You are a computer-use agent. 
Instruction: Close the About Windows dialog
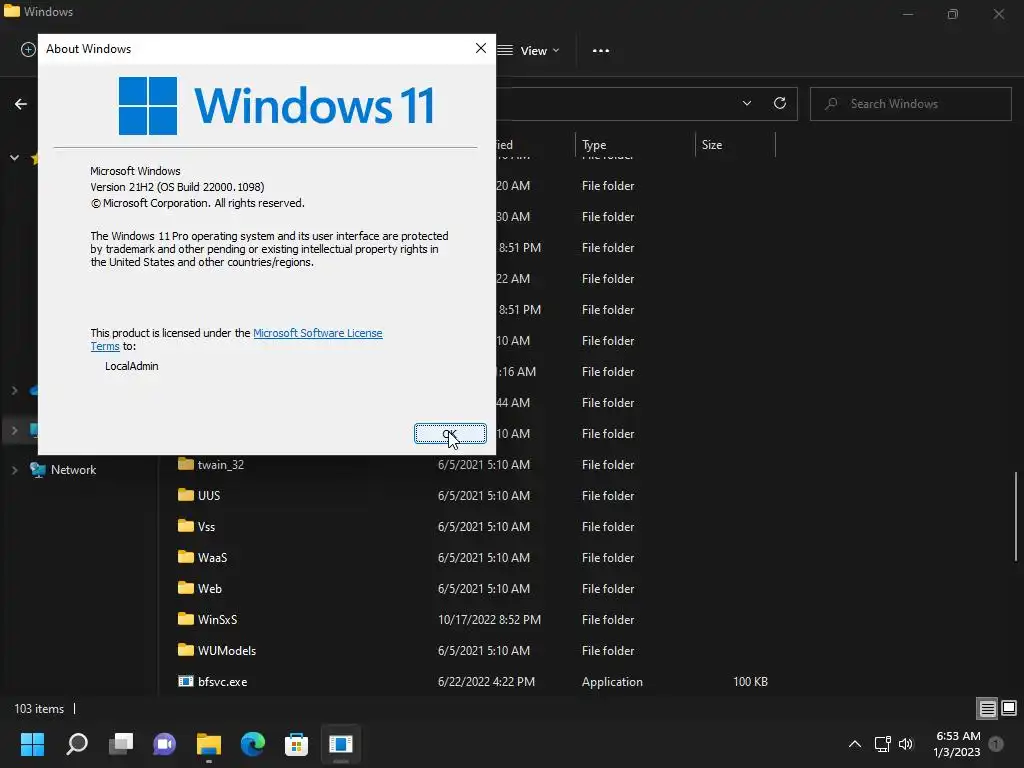481,48
